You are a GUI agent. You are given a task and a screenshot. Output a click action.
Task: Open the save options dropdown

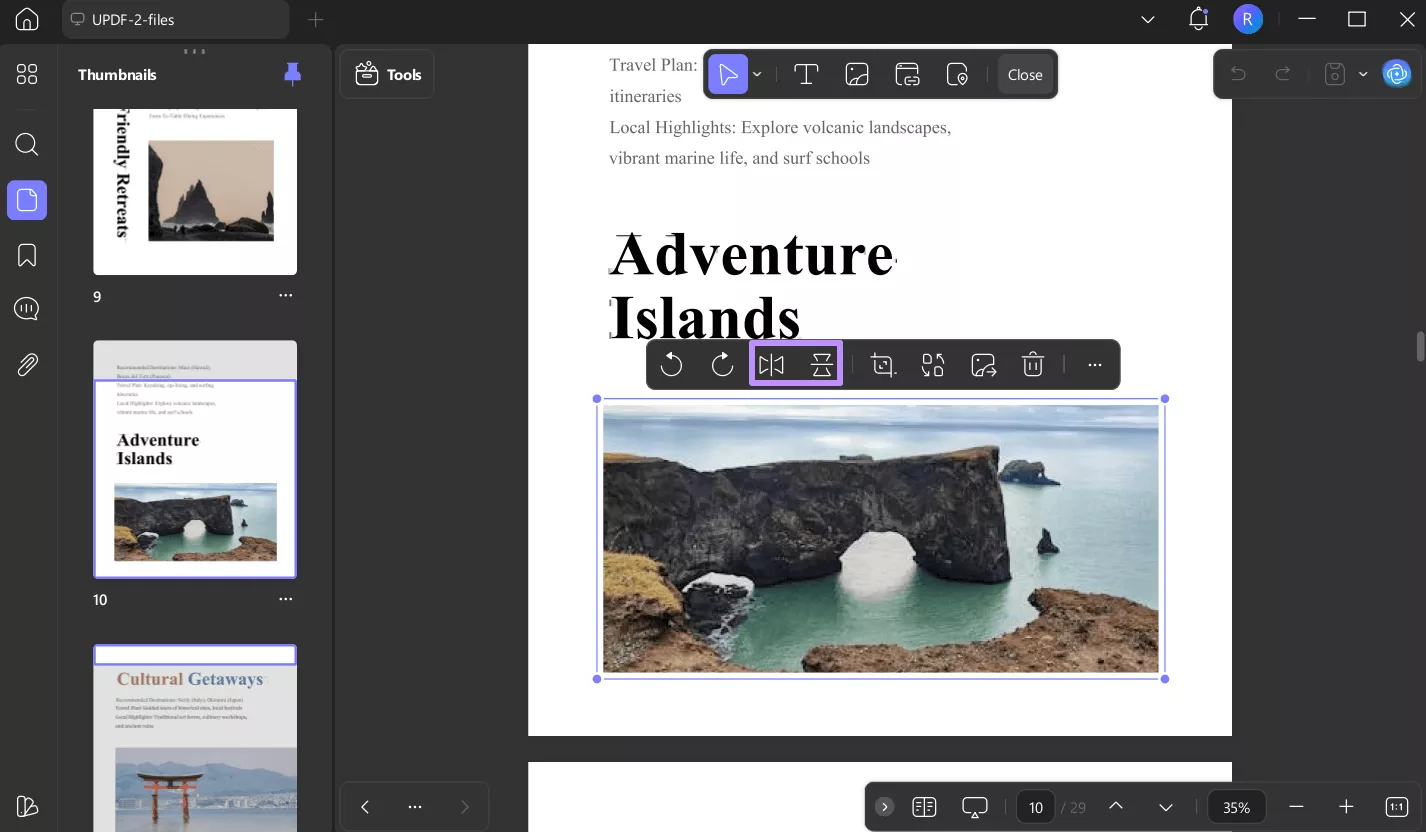[x=1363, y=74]
